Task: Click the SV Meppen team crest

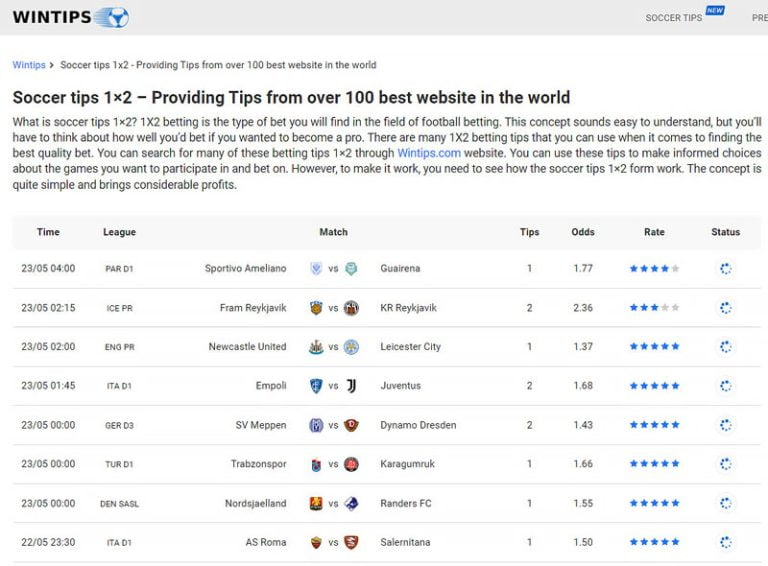Action: 316,425
